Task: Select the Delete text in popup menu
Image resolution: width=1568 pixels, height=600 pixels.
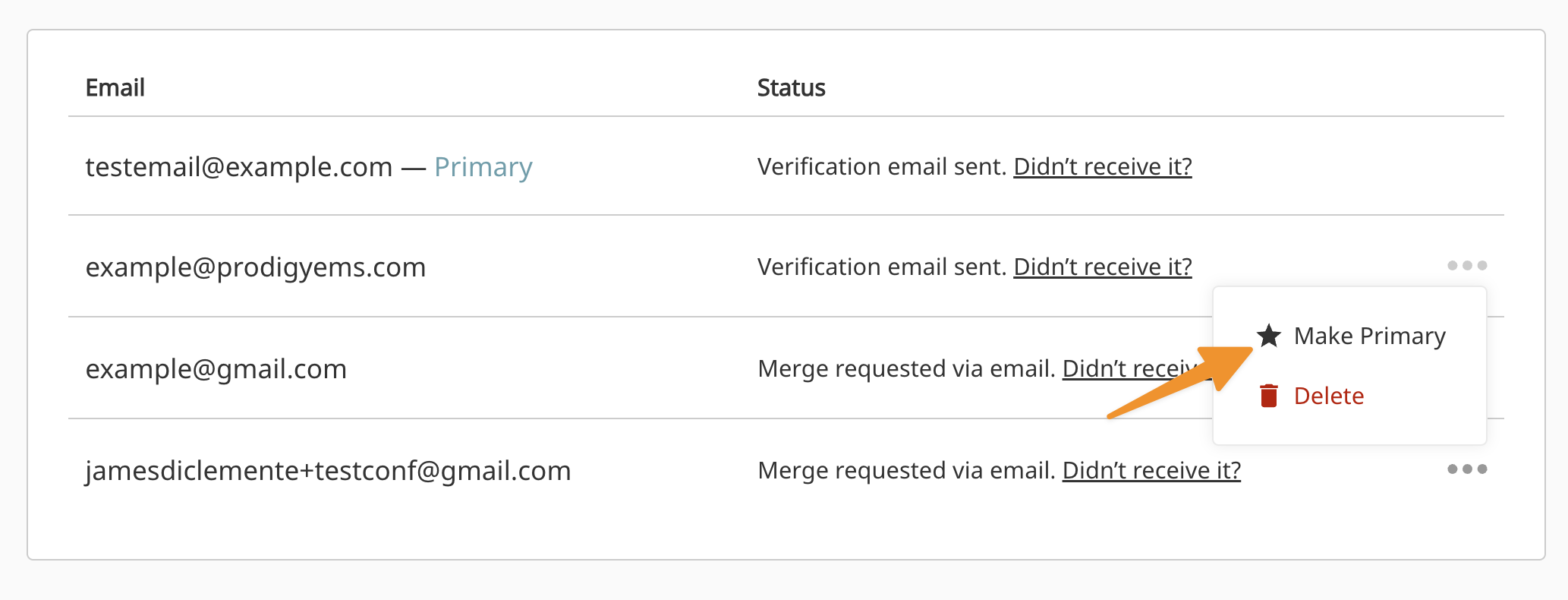Action: pyautogui.click(x=1328, y=396)
